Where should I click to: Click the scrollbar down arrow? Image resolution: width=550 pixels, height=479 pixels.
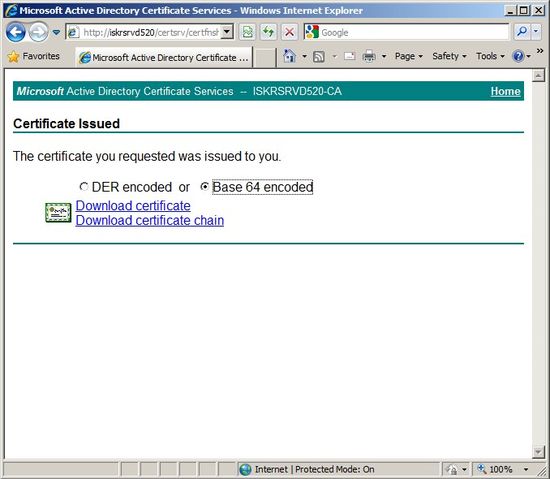click(x=538, y=452)
